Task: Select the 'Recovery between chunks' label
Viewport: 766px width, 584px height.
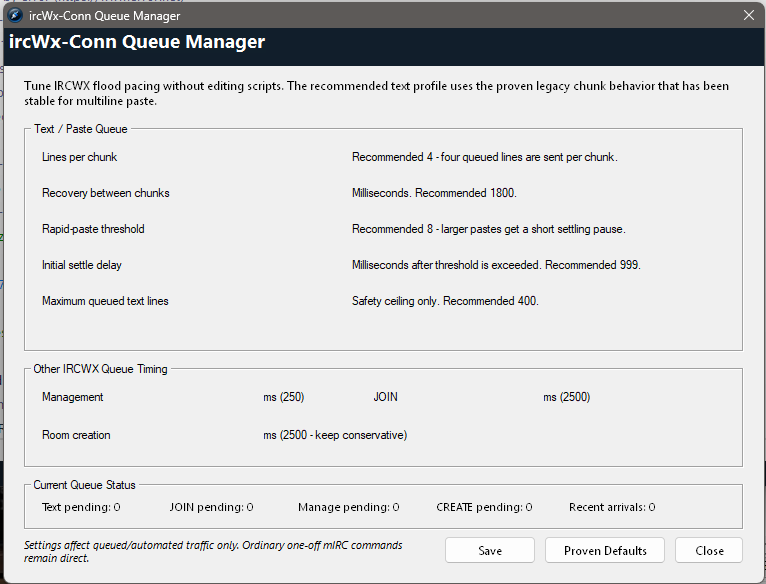Action: coord(106,193)
